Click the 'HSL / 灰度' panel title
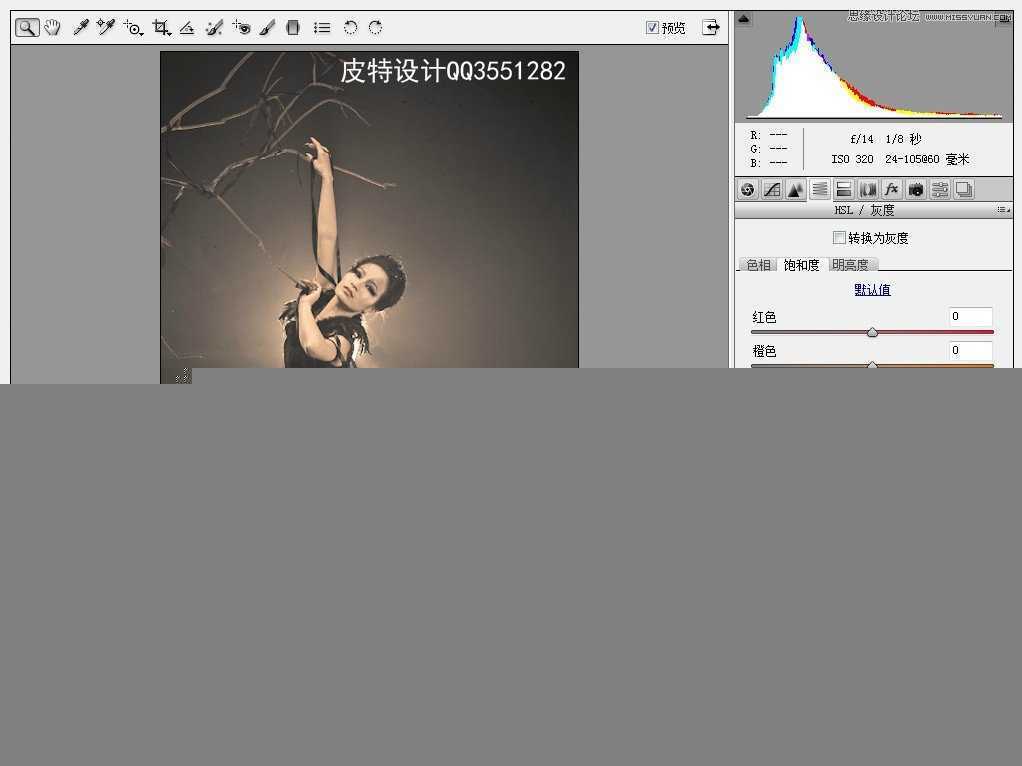 (x=864, y=210)
